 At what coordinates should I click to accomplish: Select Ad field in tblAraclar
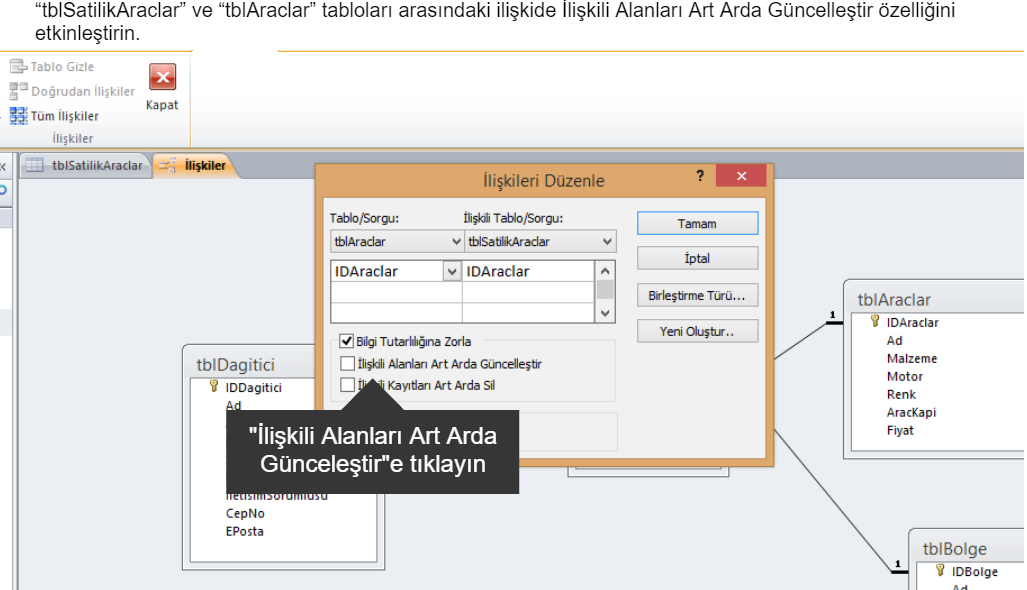[894, 341]
